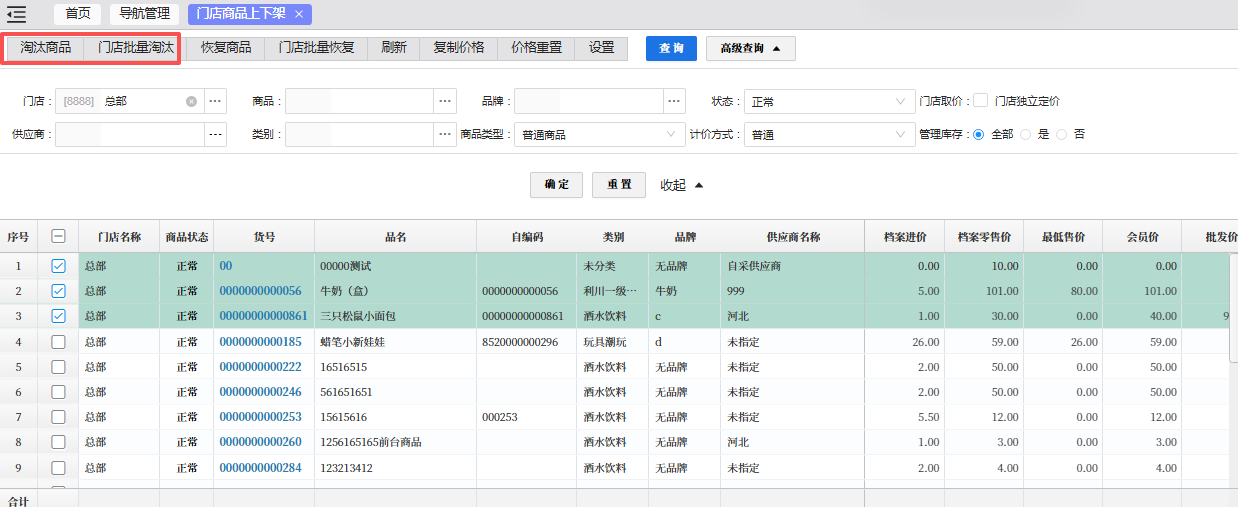The image size is (1238, 507).
Task: Open the 商品 lookup ellipsis button
Action: coord(445,101)
